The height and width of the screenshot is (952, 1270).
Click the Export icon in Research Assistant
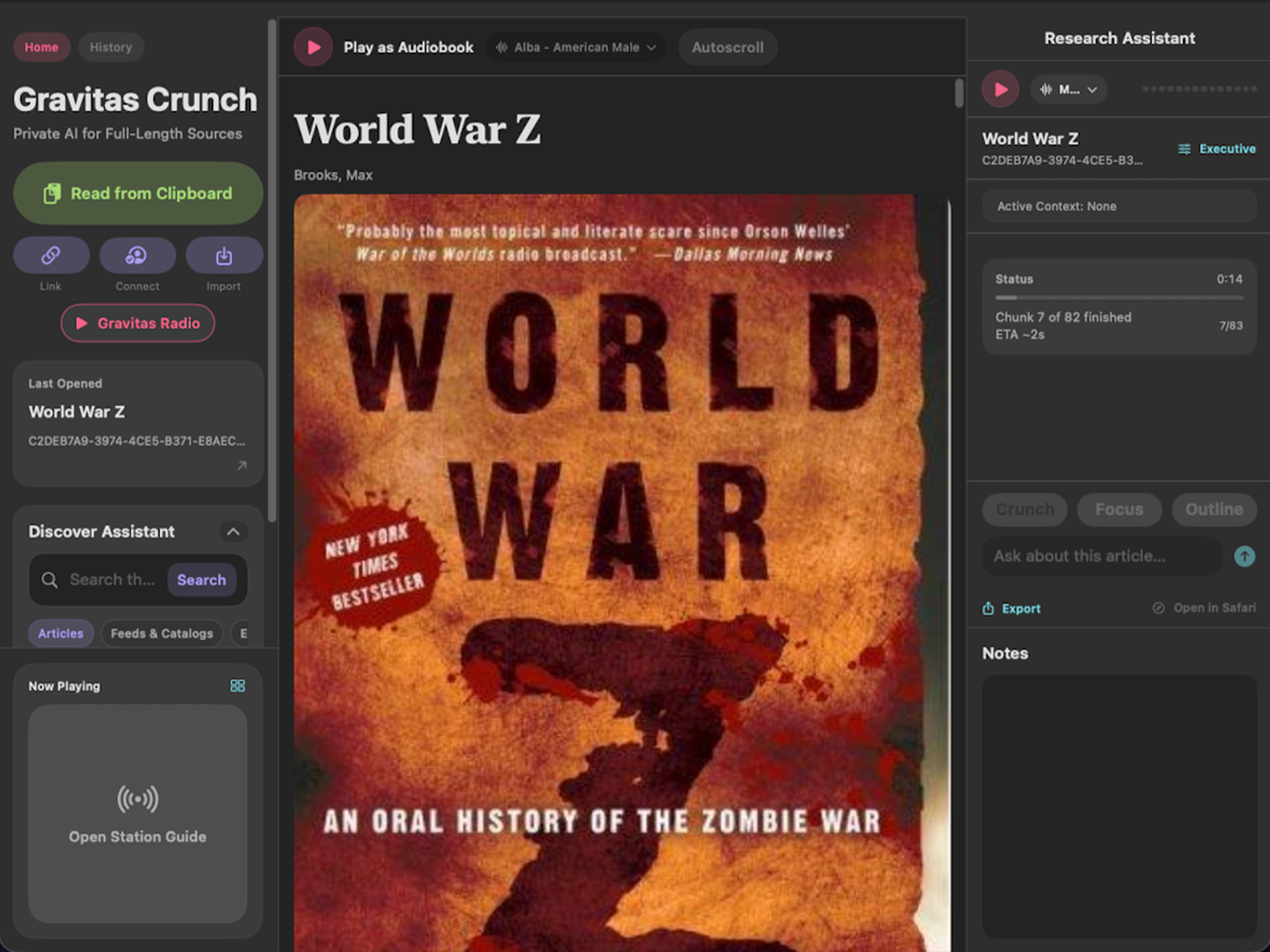[988, 608]
